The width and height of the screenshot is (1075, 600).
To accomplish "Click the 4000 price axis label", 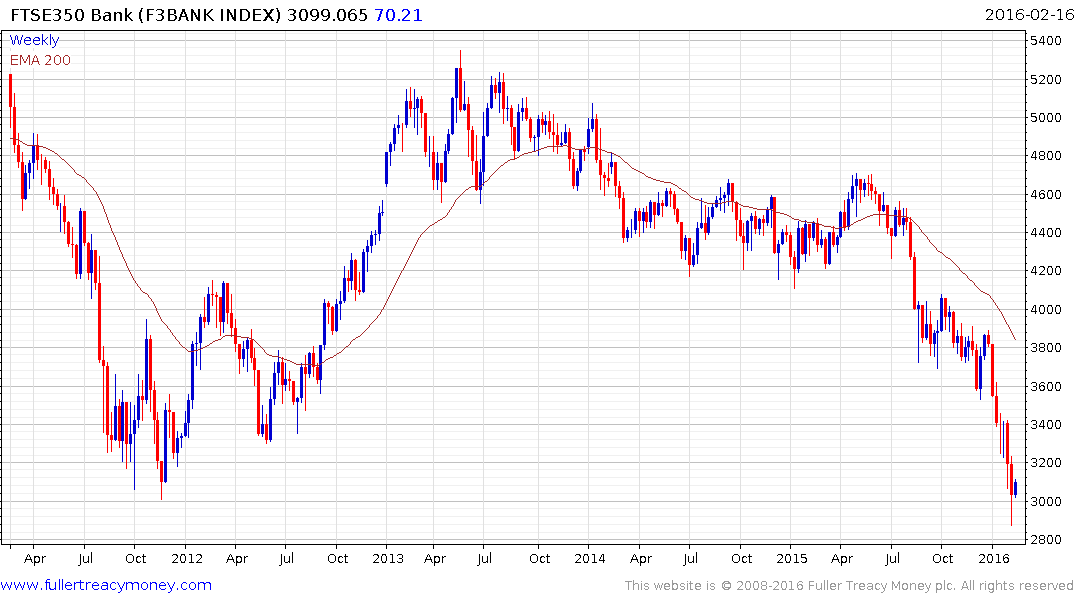I will pyautogui.click(x=1046, y=310).
